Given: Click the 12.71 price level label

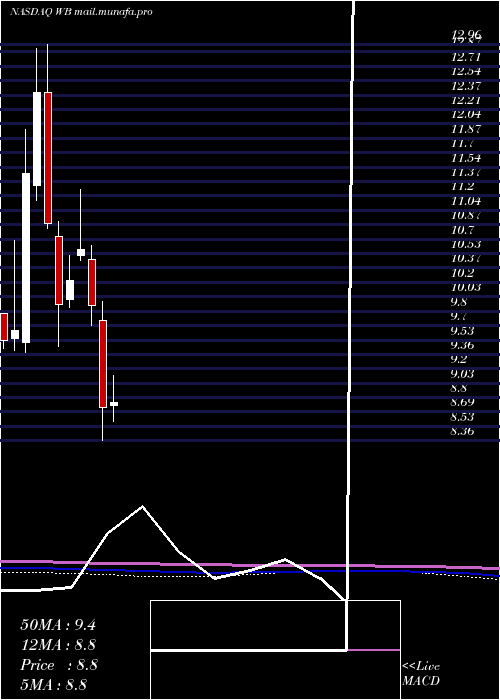Looking at the screenshot, I should point(466,57).
